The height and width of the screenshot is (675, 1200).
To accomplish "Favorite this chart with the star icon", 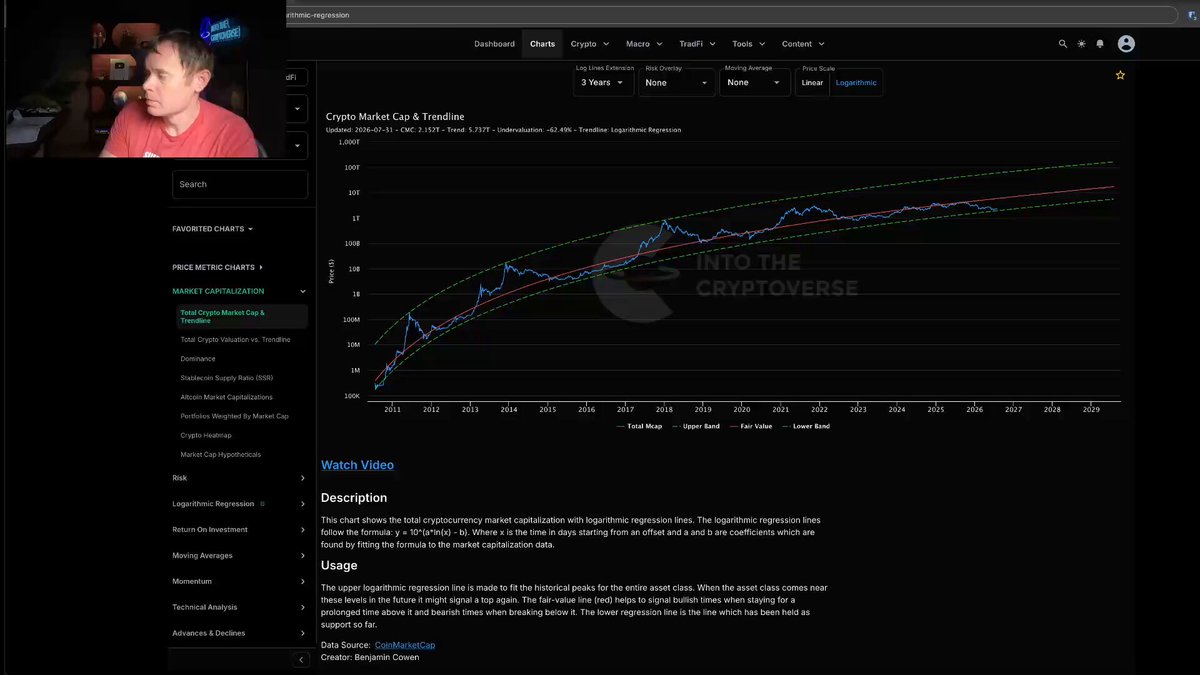I will coord(1120,75).
